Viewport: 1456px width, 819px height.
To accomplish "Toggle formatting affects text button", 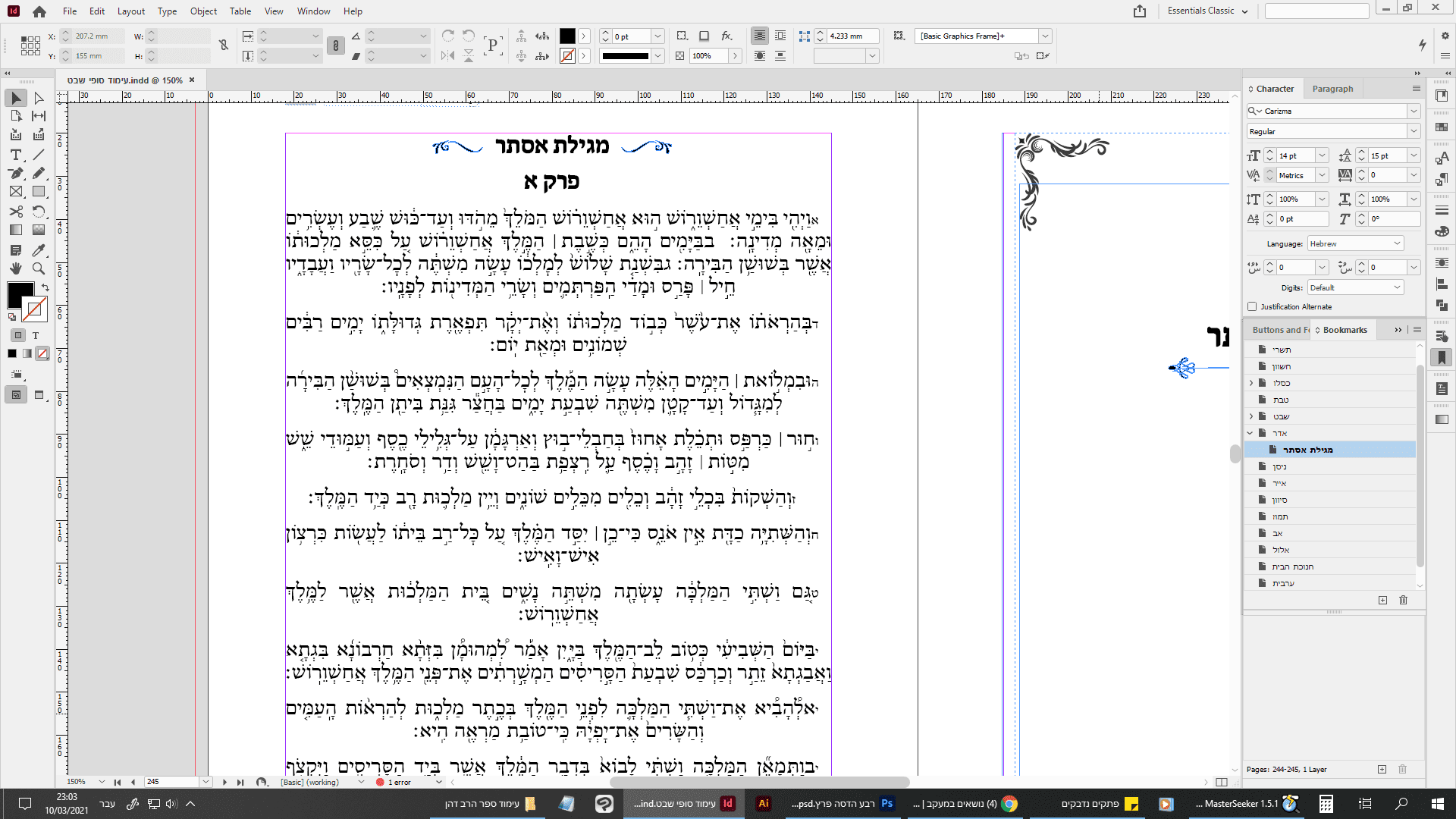I will click(36, 335).
